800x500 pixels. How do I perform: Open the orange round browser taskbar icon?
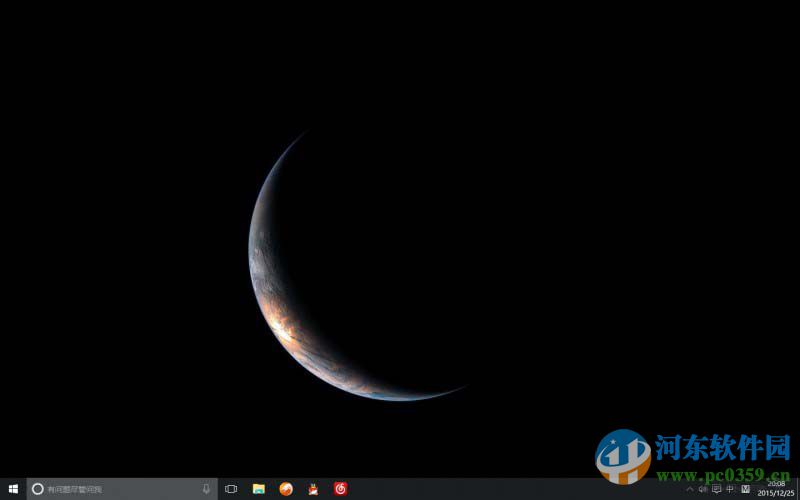tap(286, 489)
